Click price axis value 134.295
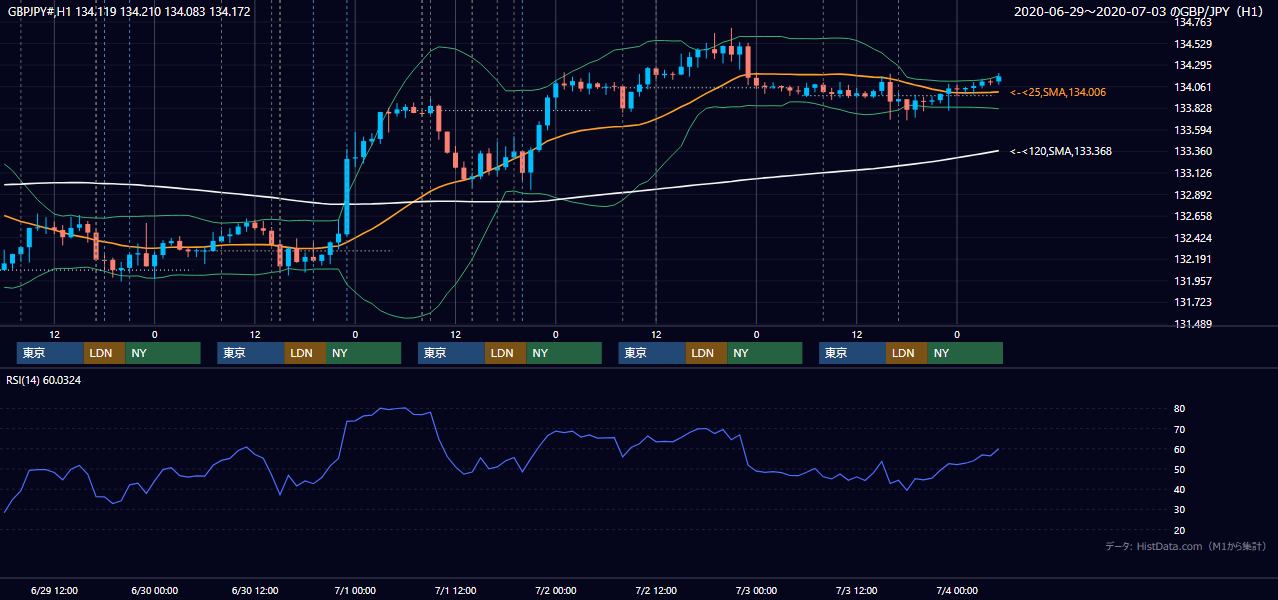 coord(1193,66)
